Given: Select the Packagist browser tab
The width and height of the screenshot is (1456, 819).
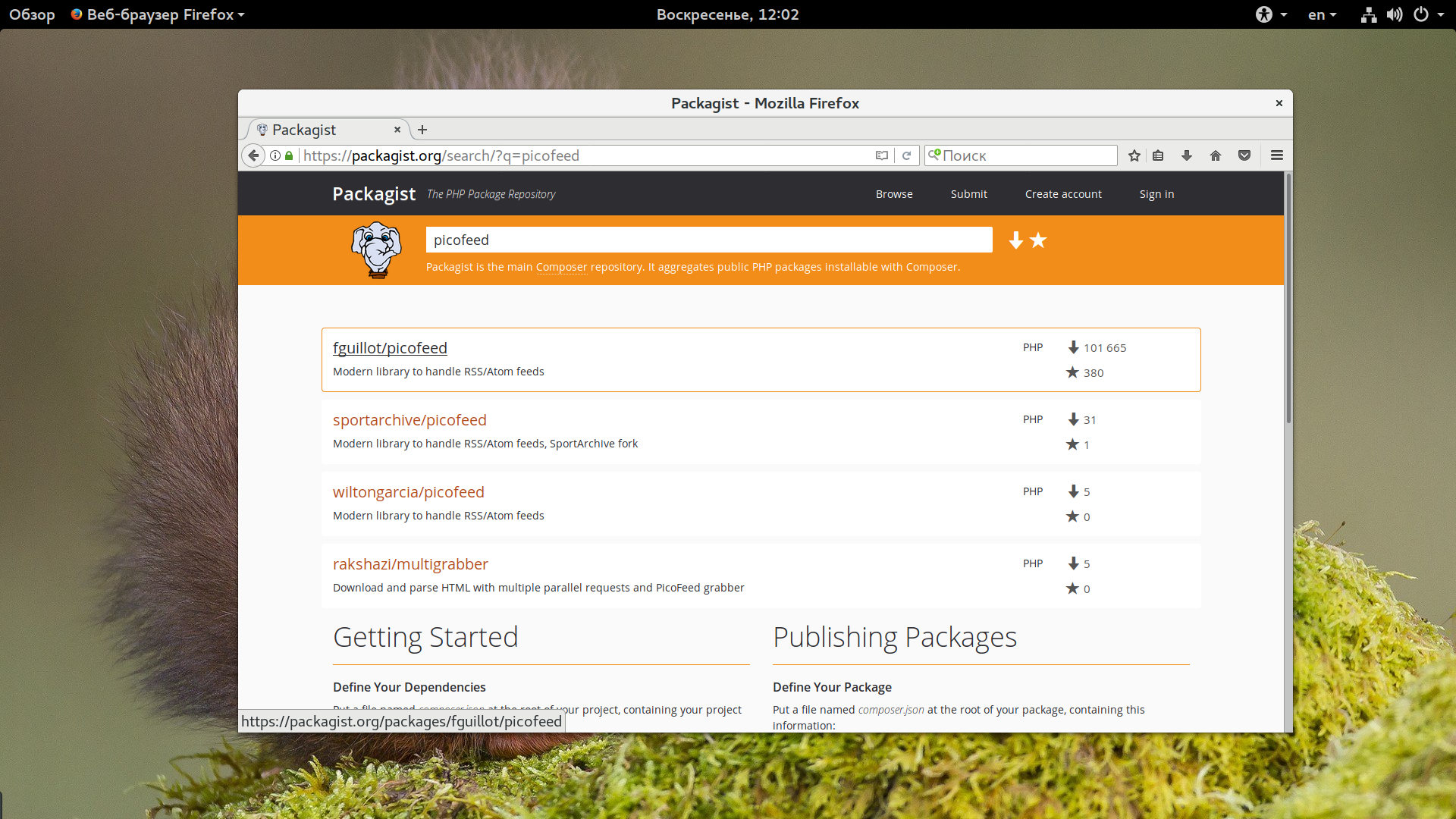Looking at the screenshot, I should (327, 130).
